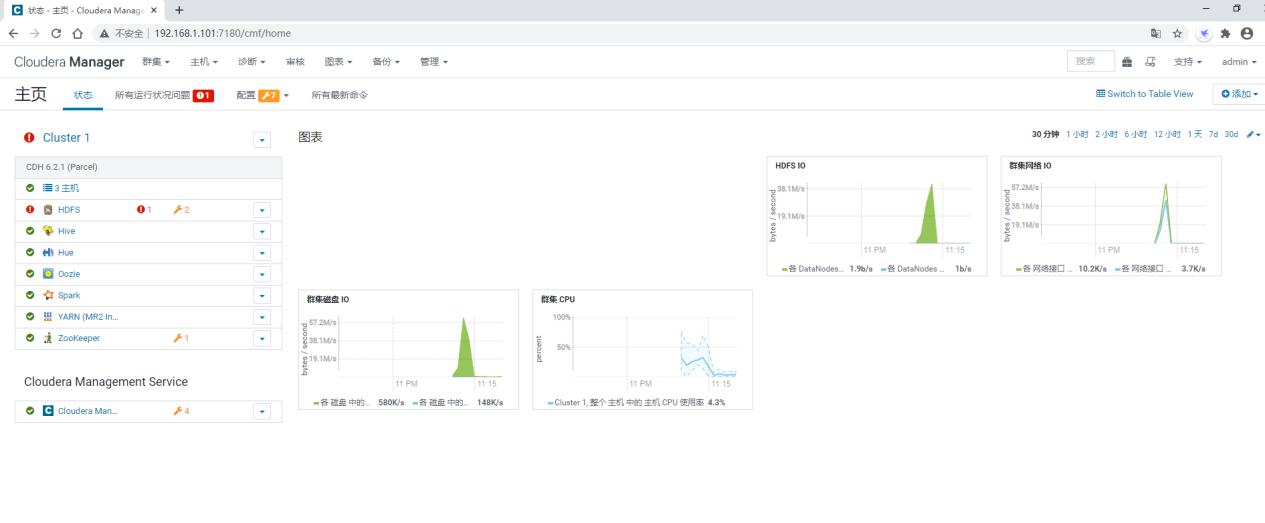Open the parcels (briefcase) icon in header
The image size is (1265, 523).
[x=1127, y=62]
